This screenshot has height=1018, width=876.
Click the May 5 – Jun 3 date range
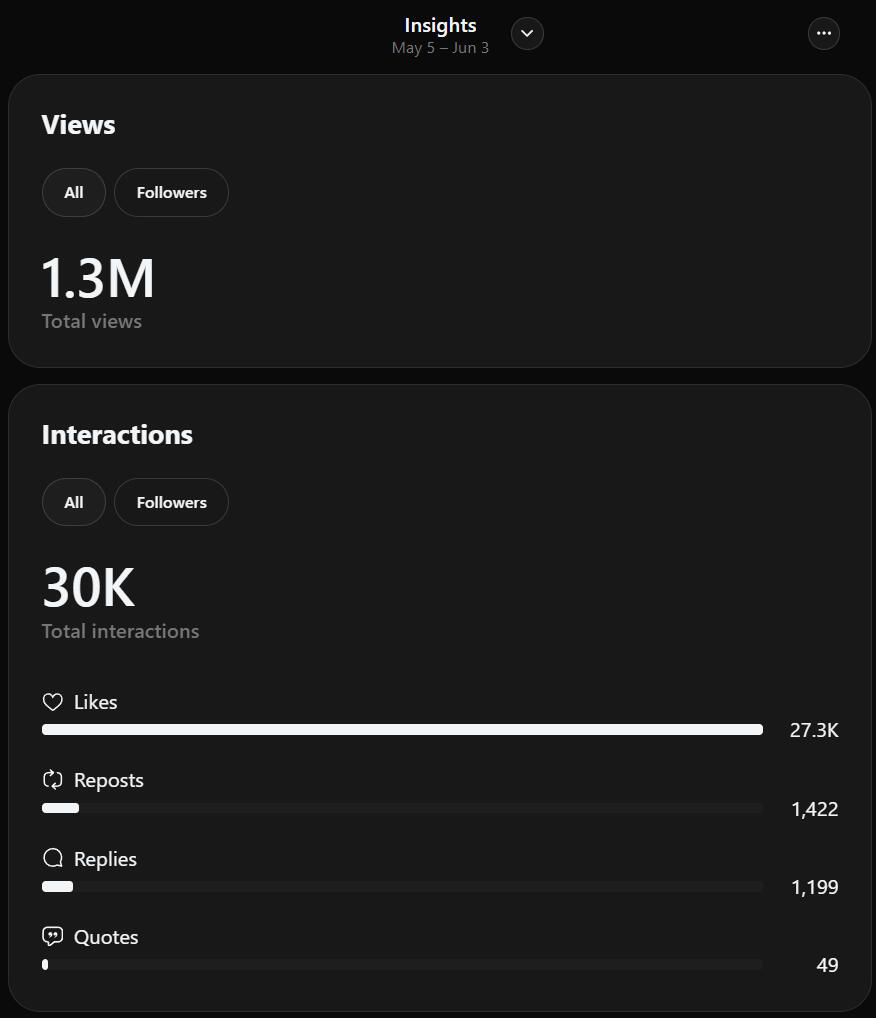coord(440,48)
